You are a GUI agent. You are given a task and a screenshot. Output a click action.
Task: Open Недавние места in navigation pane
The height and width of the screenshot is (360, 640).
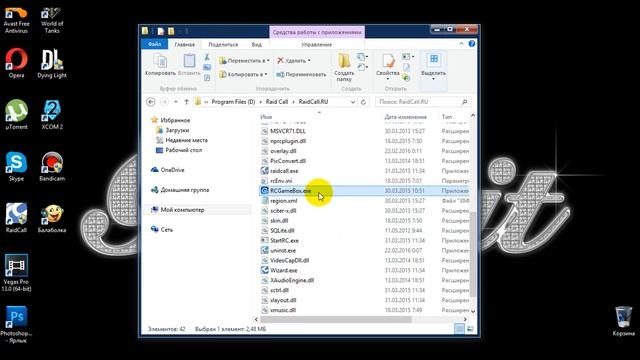point(186,140)
